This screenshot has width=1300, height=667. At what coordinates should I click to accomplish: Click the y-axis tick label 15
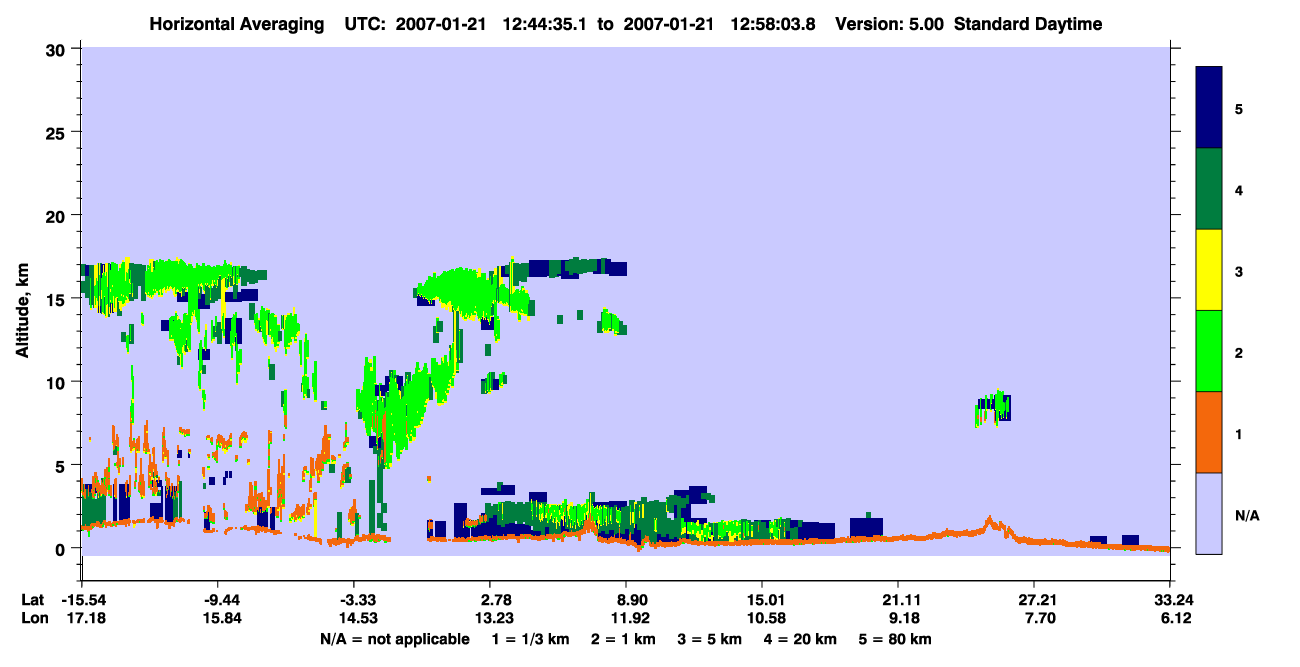point(58,299)
